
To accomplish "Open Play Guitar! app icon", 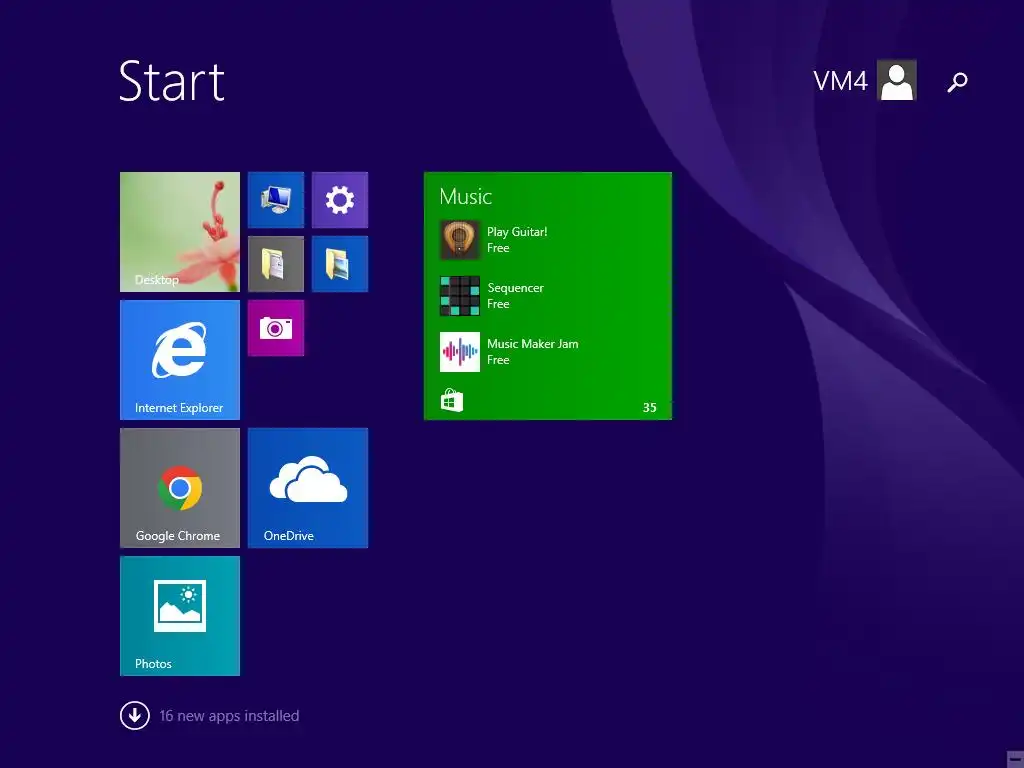I will point(460,240).
